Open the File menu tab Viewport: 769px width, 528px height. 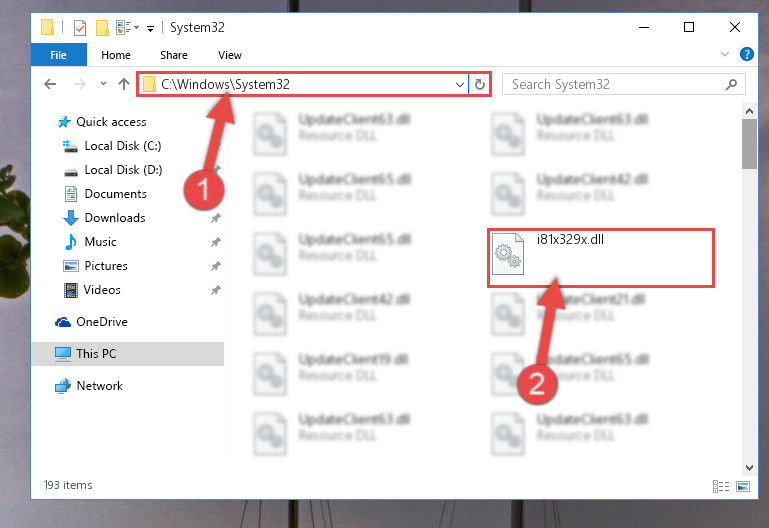58,55
